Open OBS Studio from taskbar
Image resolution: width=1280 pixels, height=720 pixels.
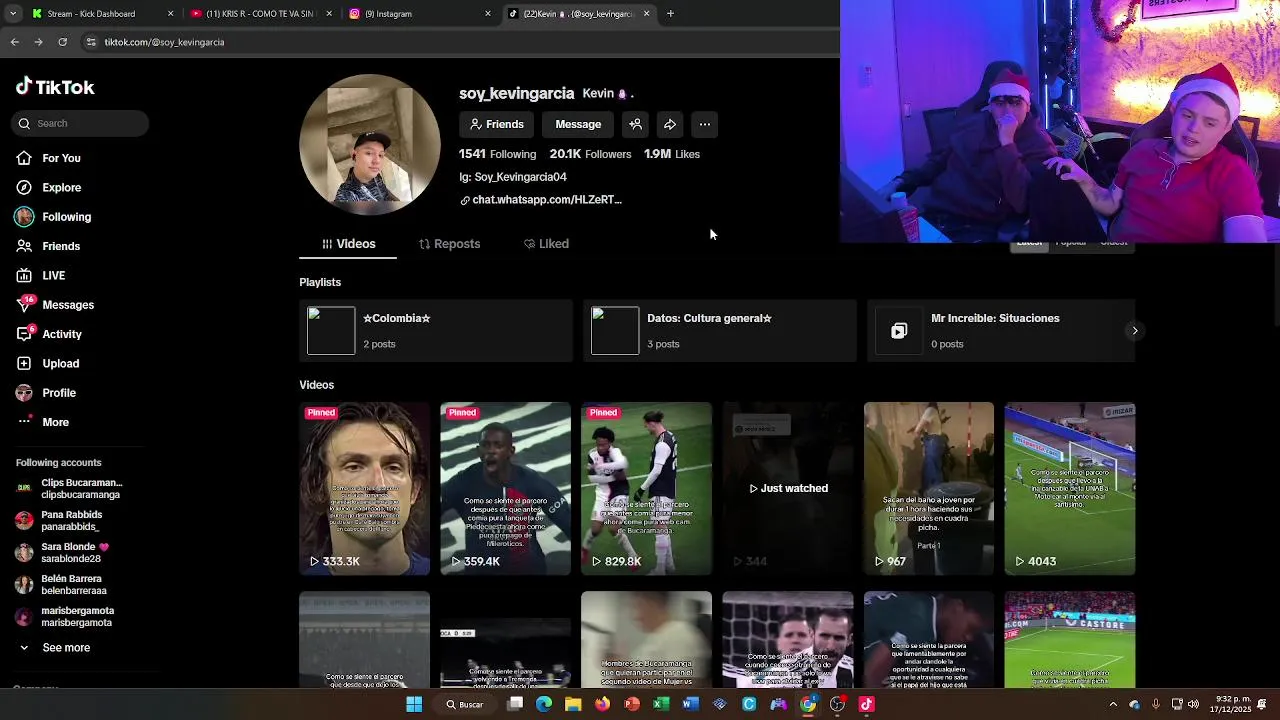(837, 704)
